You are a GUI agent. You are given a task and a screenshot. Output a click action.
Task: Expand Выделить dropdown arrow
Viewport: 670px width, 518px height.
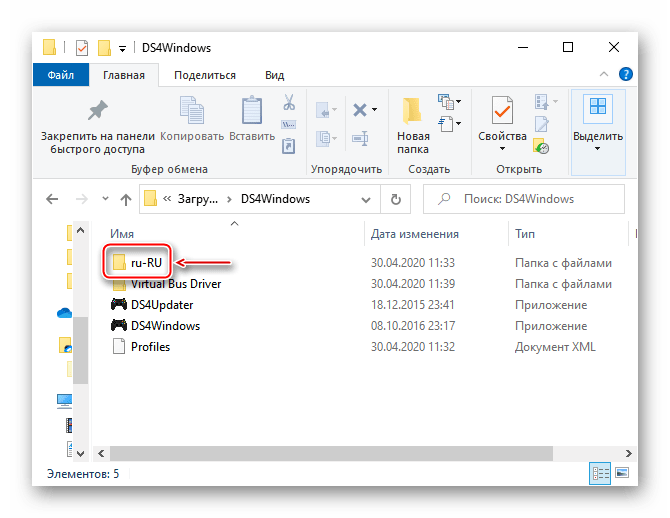[597, 149]
